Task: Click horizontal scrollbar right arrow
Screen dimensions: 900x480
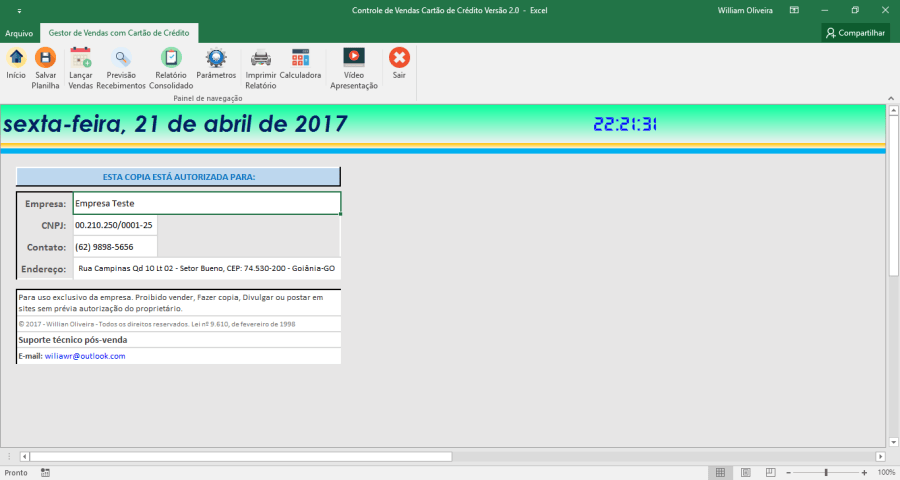Action: (880, 456)
